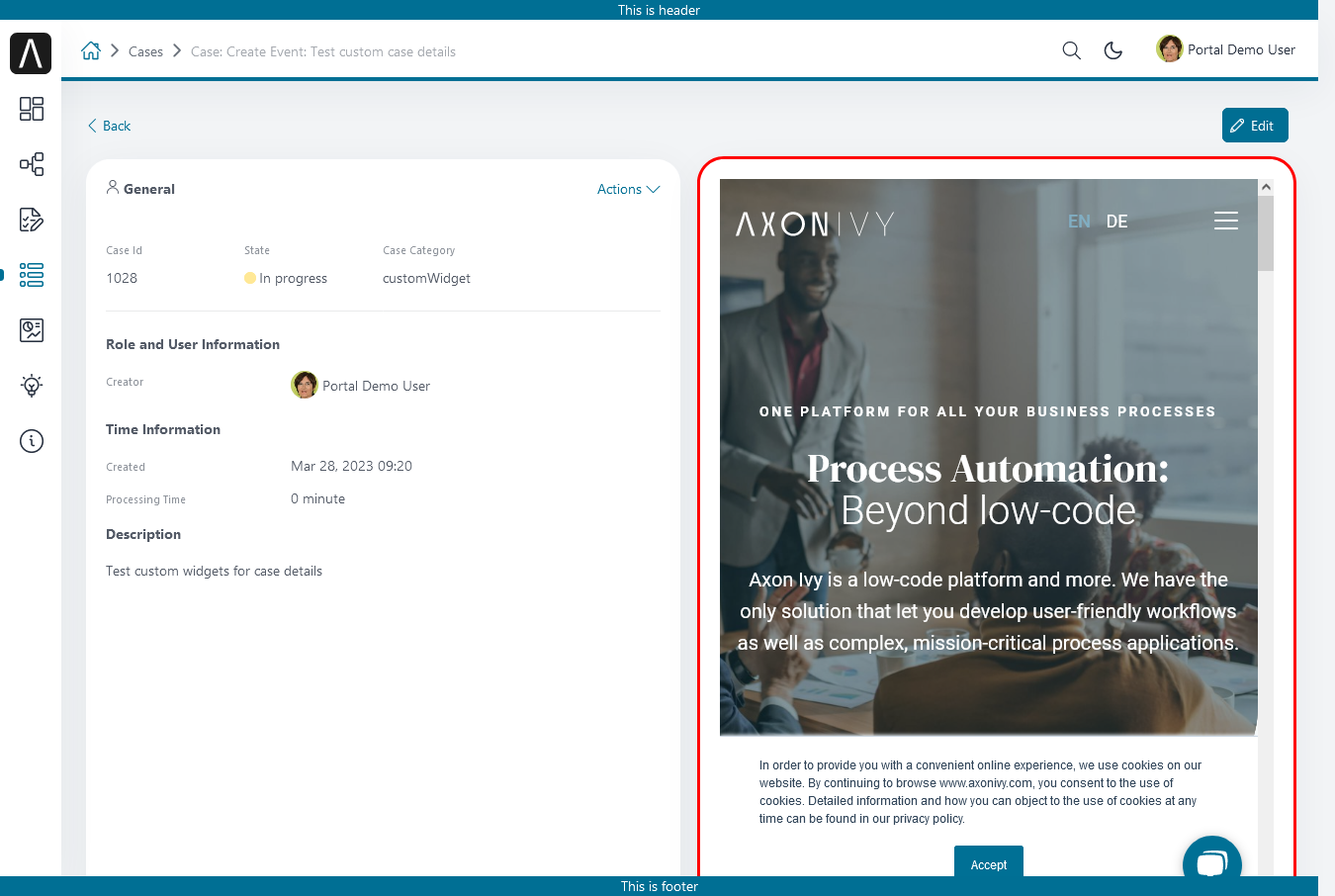Click the Axon Ivy logo in widget

pos(815,224)
